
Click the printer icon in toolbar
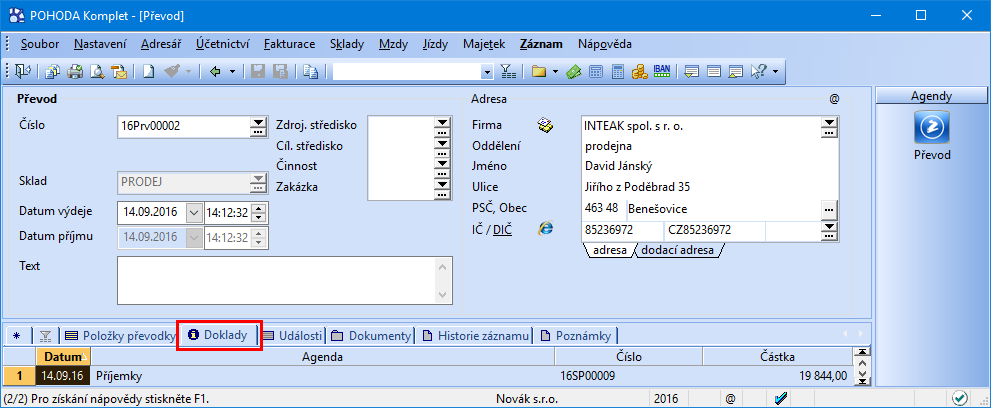pyautogui.click(x=75, y=71)
